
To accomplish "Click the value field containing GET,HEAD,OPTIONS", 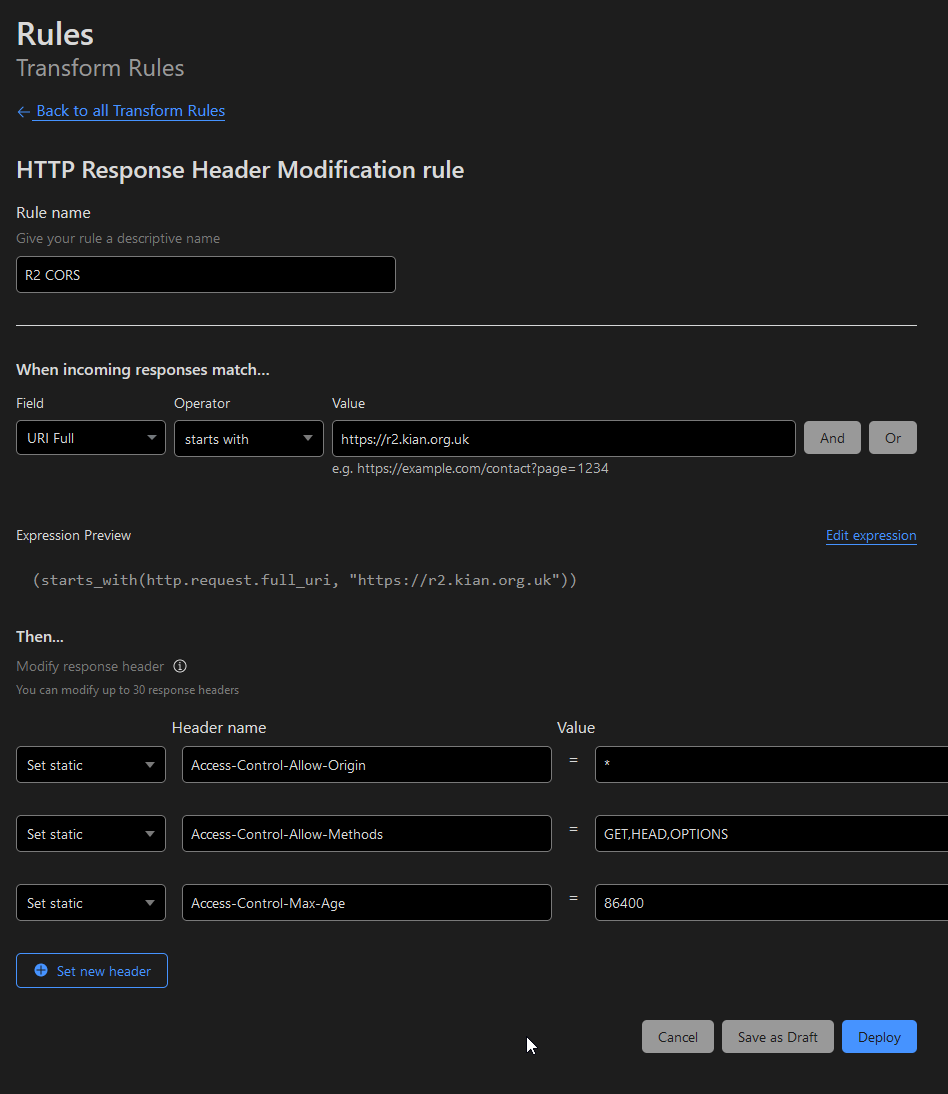I will click(770, 834).
